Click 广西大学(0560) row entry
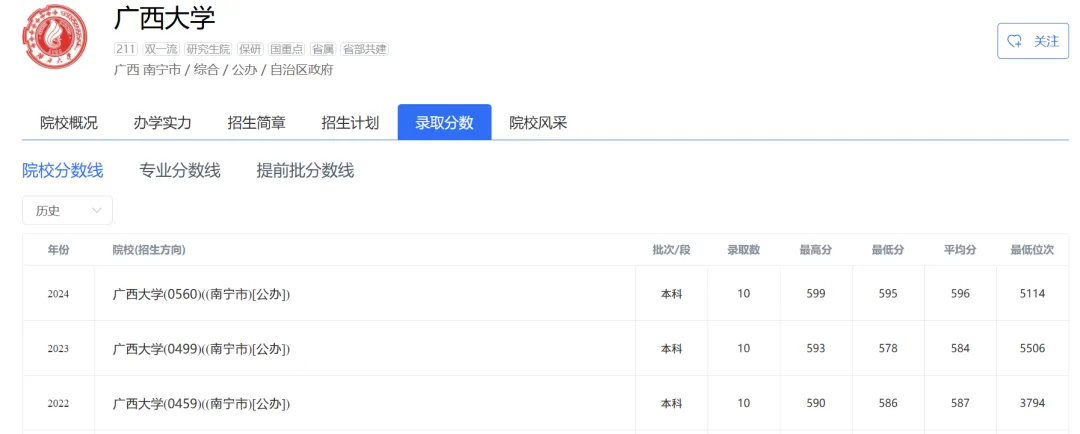 pyautogui.click(x=202, y=293)
